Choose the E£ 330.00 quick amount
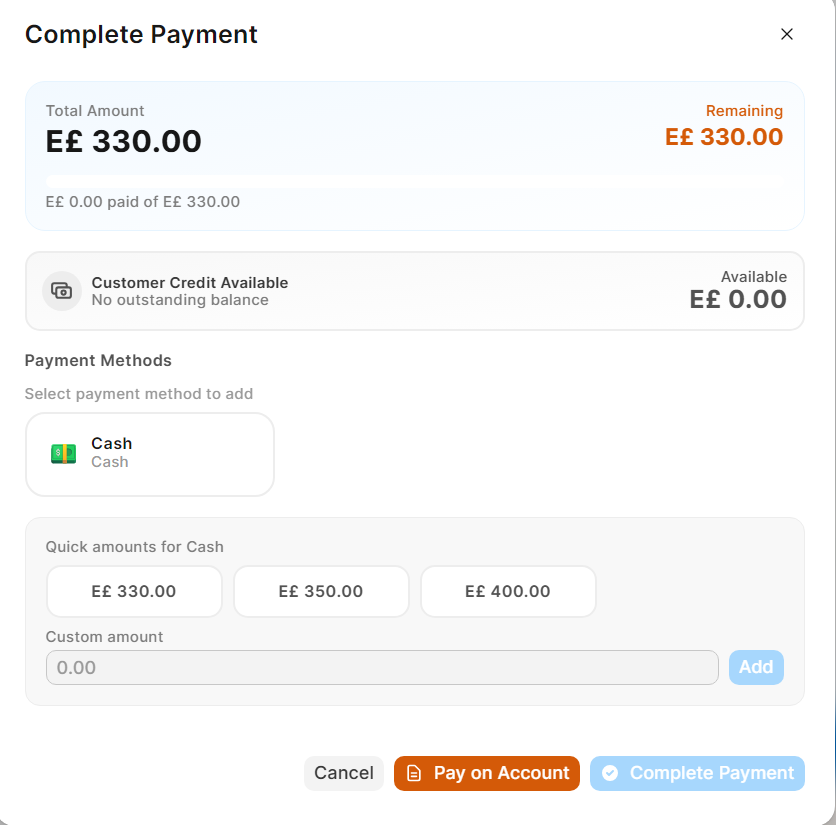This screenshot has width=836, height=825. click(x=134, y=591)
